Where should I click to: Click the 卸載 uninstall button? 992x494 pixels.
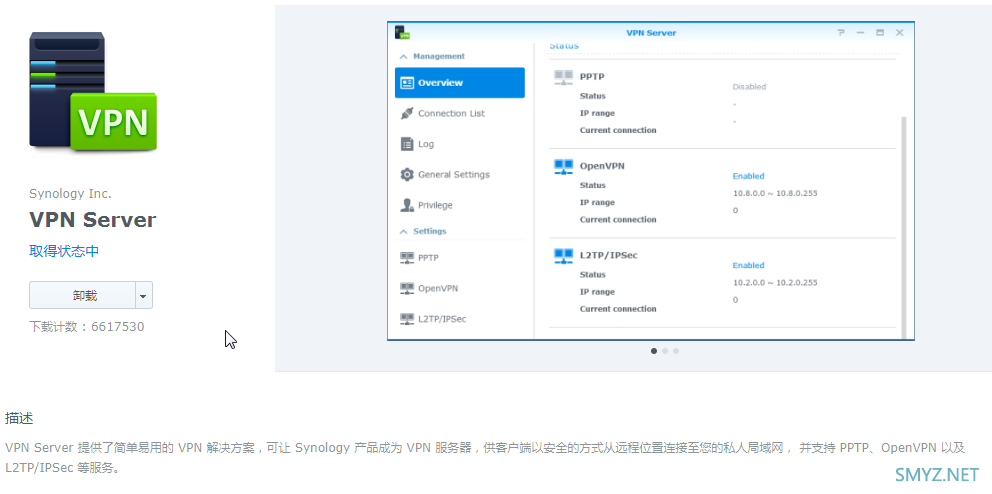pos(82,295)
